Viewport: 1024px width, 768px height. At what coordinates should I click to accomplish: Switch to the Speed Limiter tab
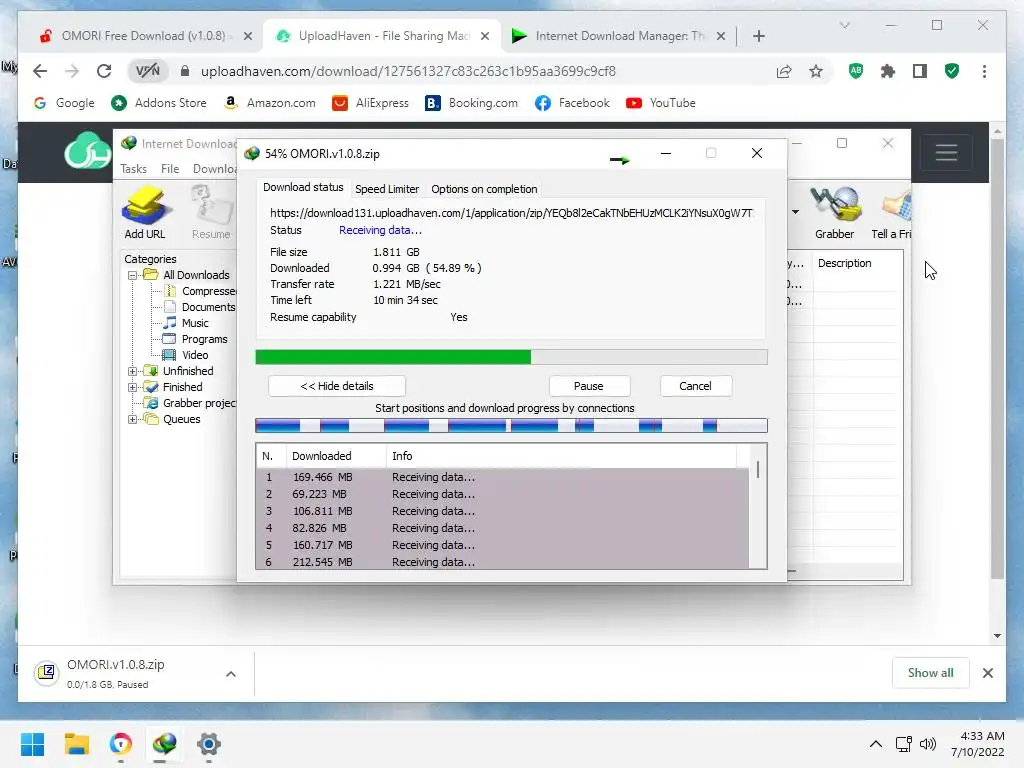[387, 189]
